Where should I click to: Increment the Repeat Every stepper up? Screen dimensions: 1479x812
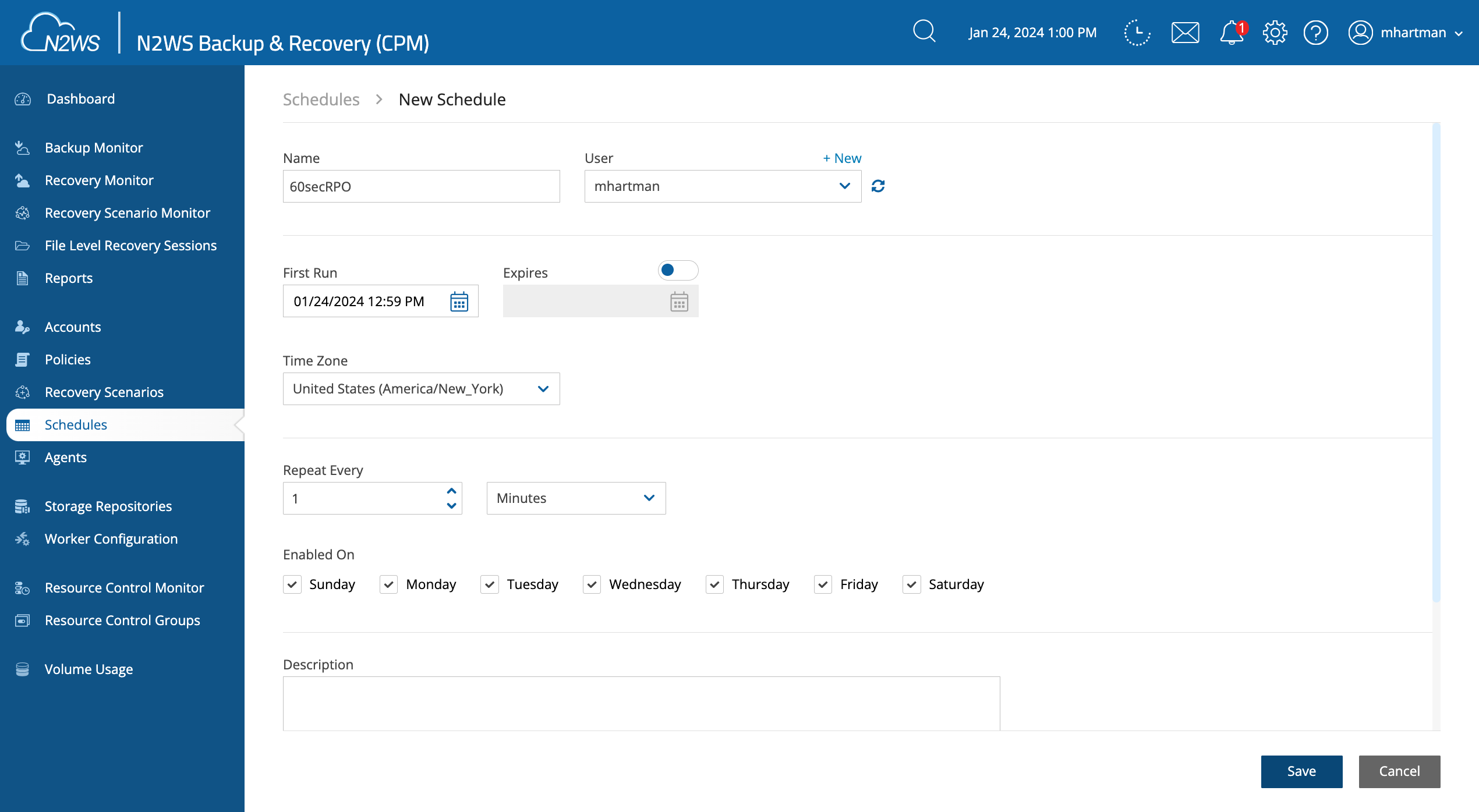pos(451,490)
